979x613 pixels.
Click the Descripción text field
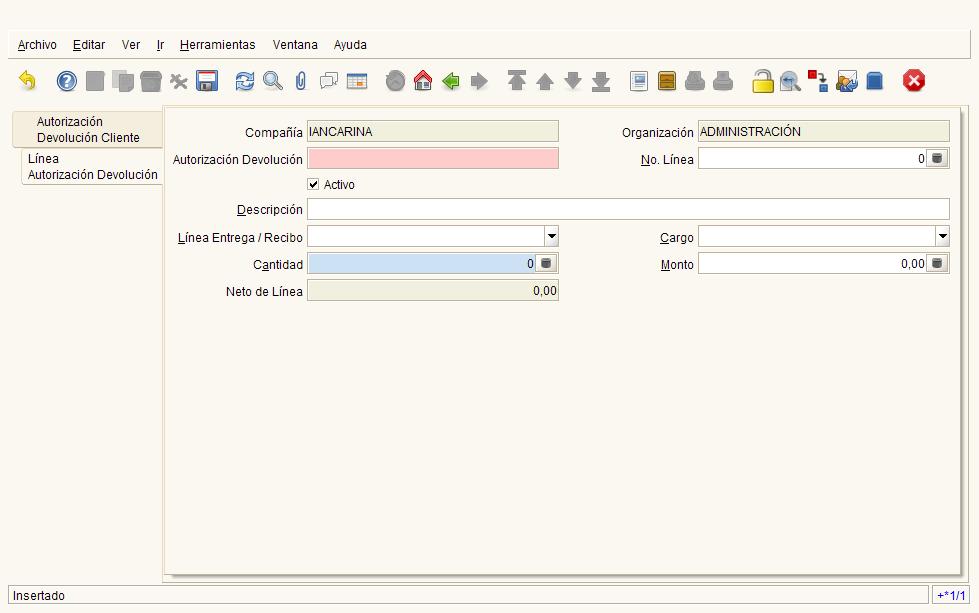[x=628, y=208]
